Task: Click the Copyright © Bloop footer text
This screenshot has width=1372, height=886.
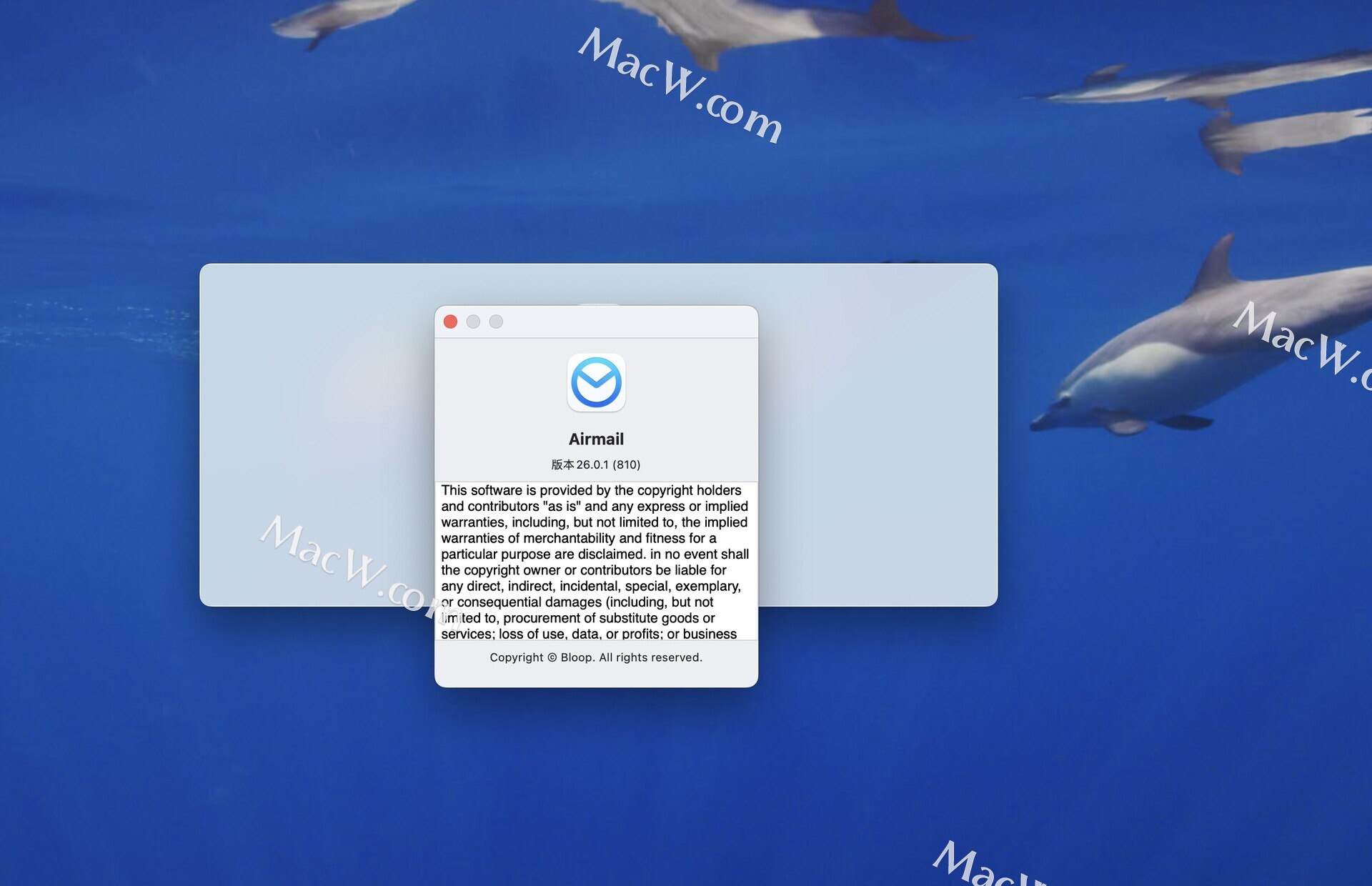Action: [596, 657]
